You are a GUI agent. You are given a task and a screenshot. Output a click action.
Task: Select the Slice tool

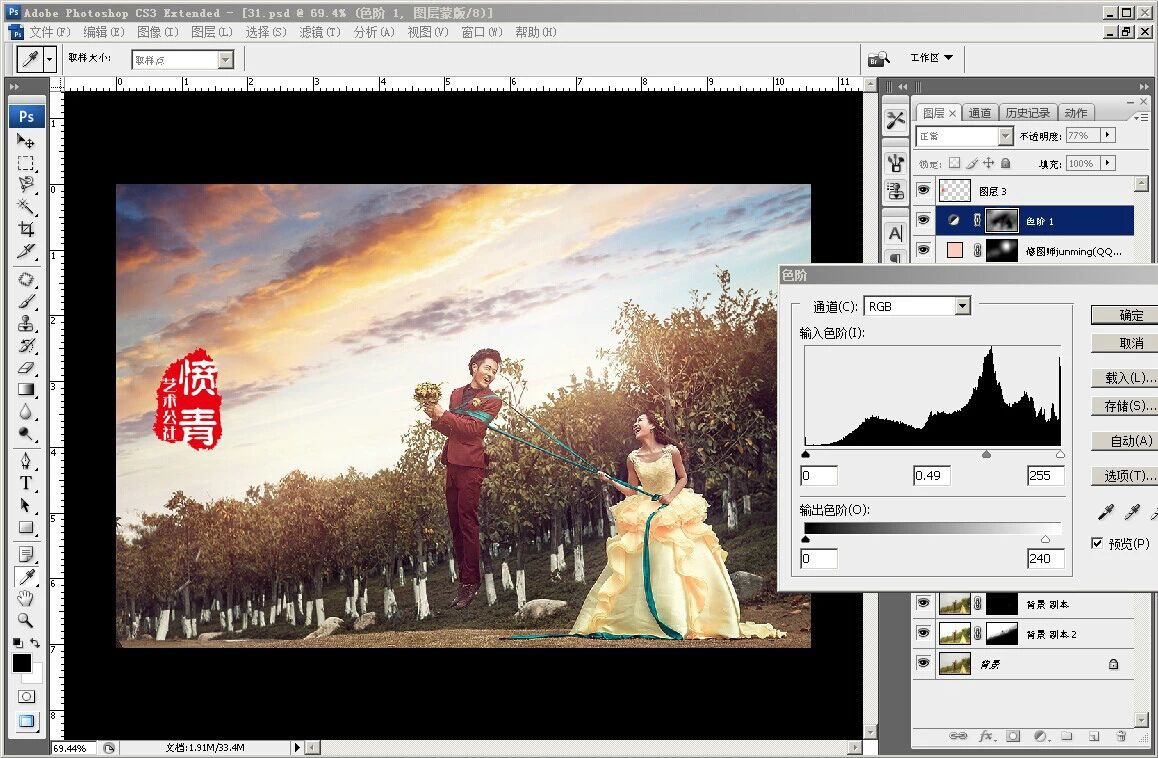[26, 251]
